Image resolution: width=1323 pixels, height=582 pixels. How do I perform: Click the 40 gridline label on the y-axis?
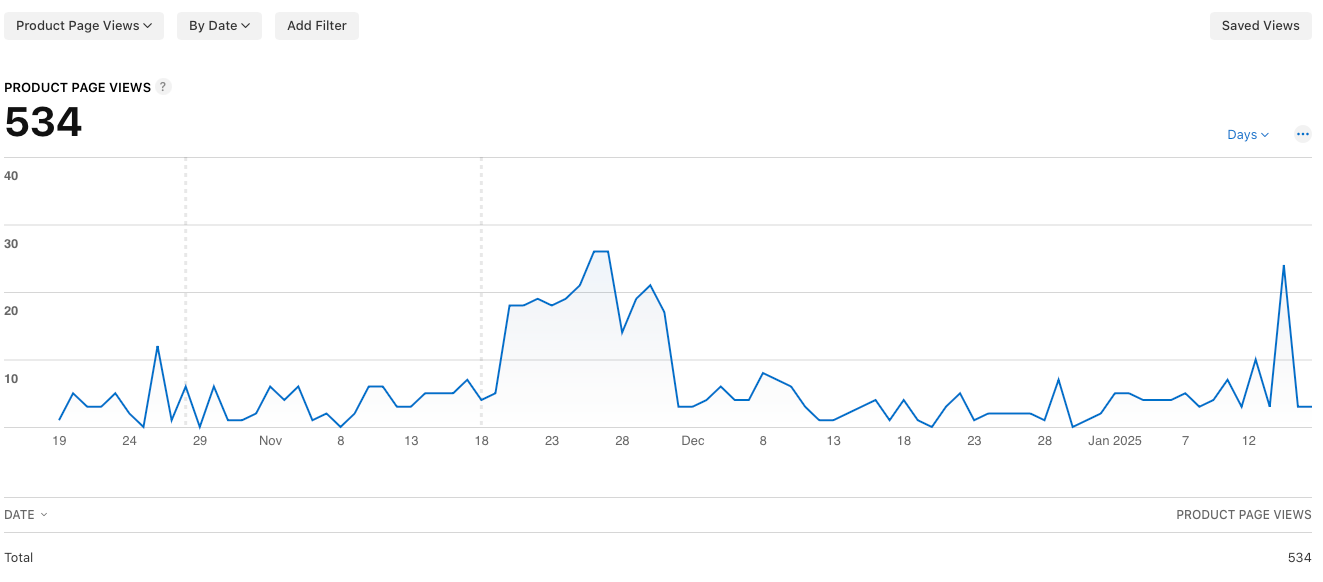(x=11, y=175)
